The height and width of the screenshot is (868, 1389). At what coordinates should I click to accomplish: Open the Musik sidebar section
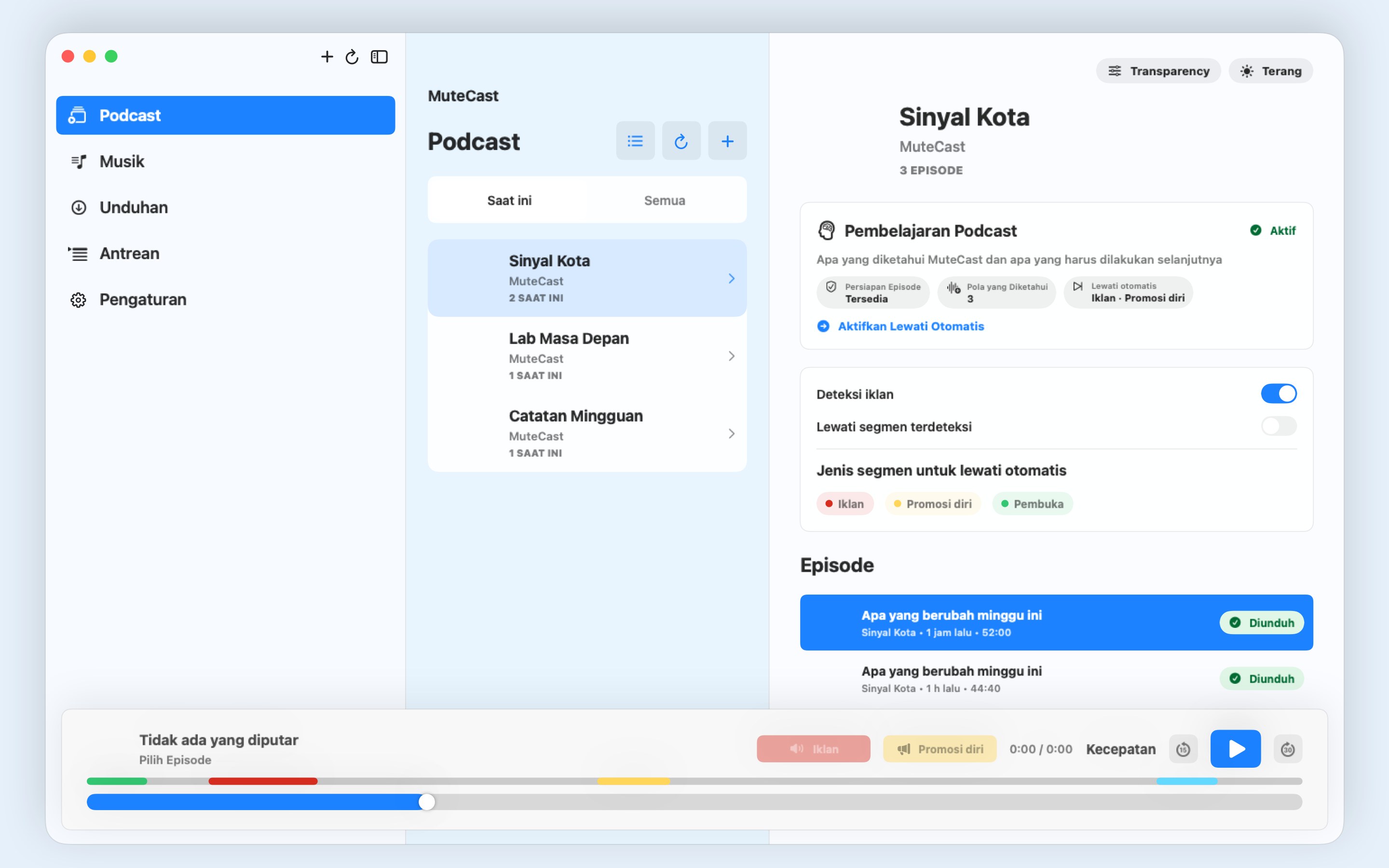pos(226,162)
